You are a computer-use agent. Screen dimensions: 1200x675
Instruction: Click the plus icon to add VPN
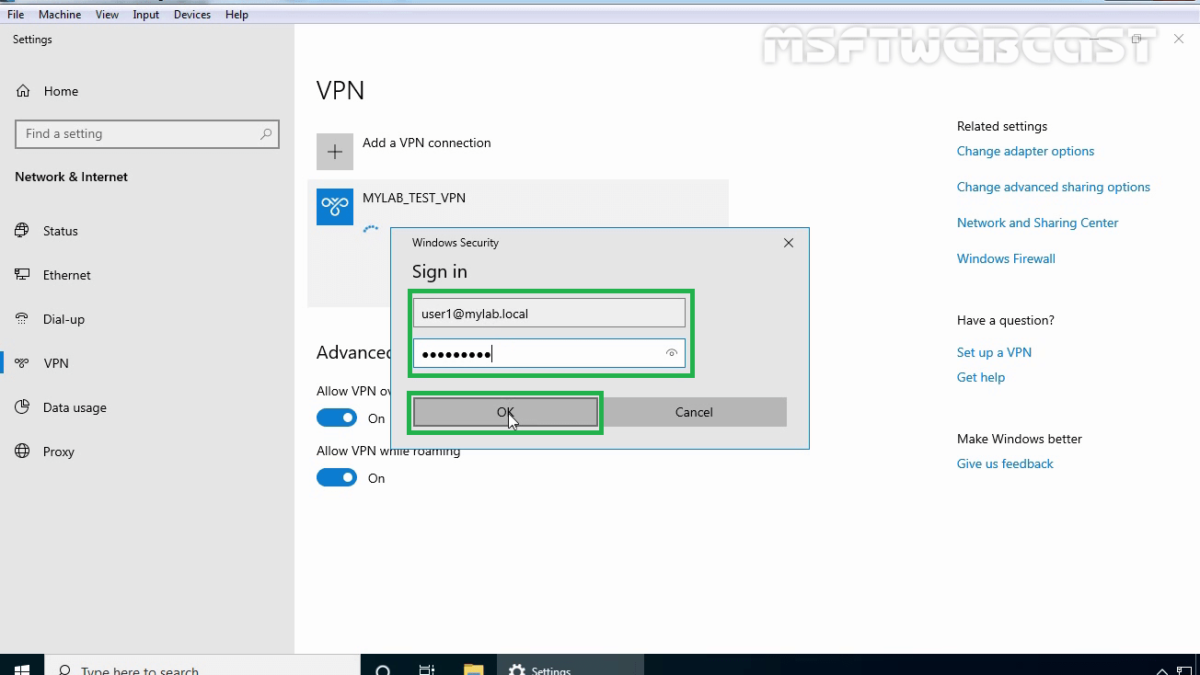click(x=335, y=152)
